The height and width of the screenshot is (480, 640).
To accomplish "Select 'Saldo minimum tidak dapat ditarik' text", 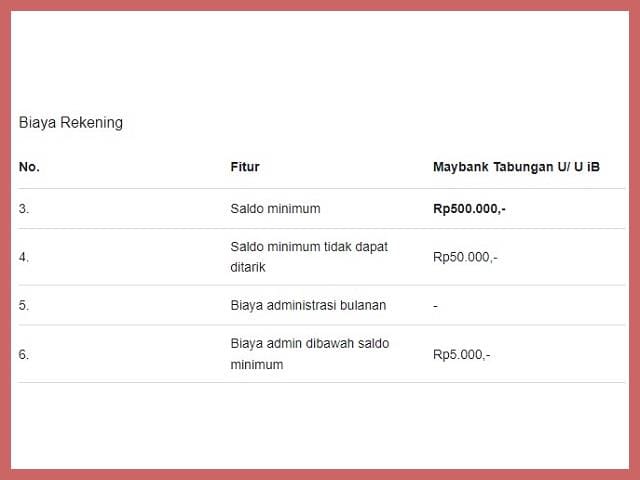I will (x=308, y=257).
